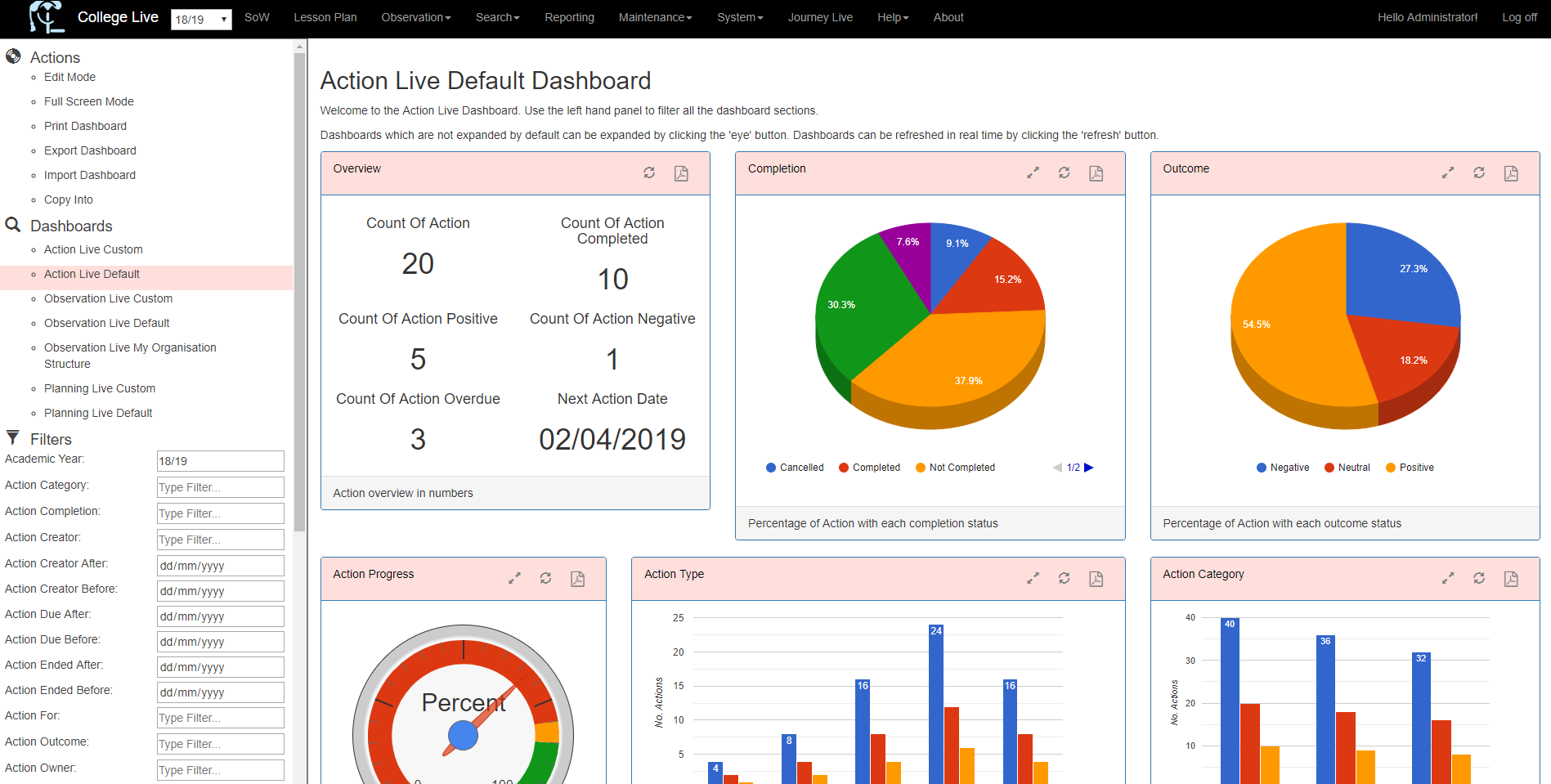Open the academic year 18/19 dropdown
Viewport: 1551px width, 784px height.
tap(201, 20)
